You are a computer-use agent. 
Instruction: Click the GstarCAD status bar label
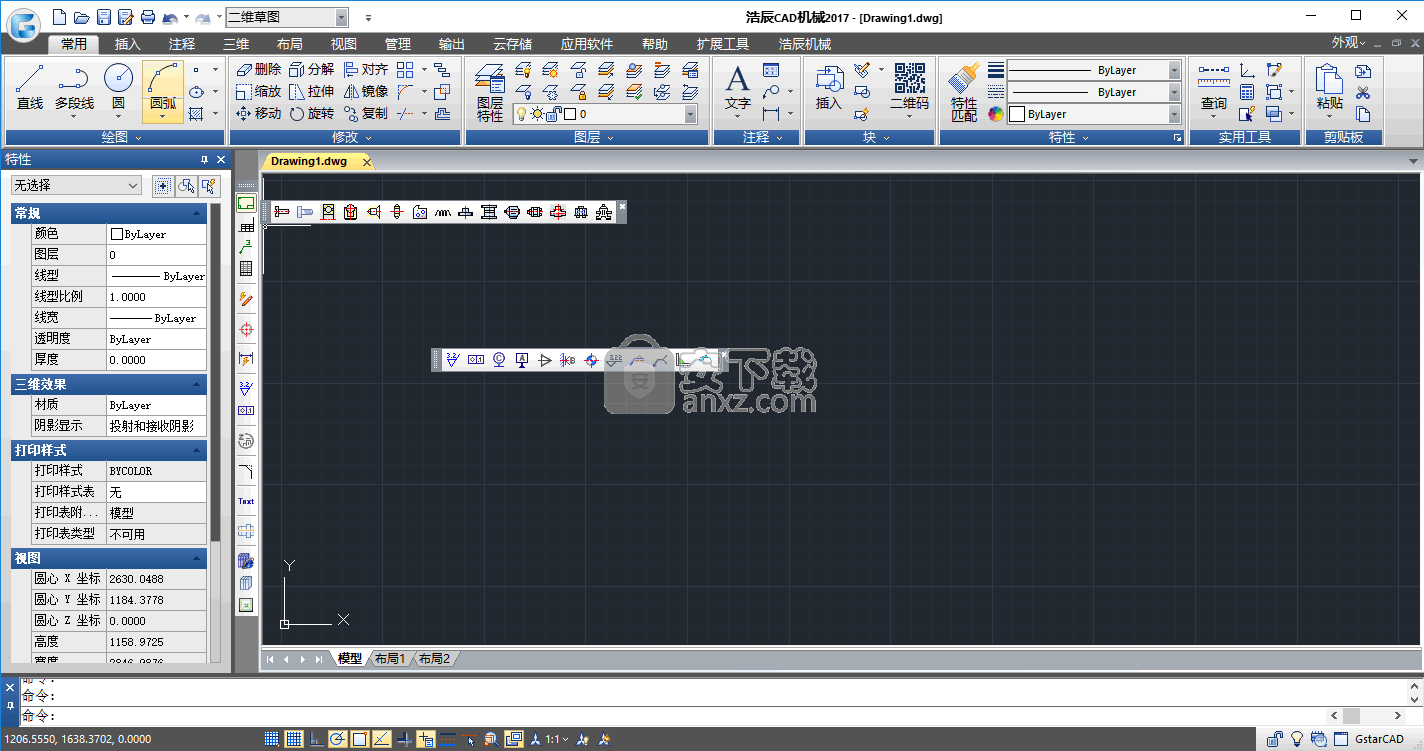click(1380, 739)
